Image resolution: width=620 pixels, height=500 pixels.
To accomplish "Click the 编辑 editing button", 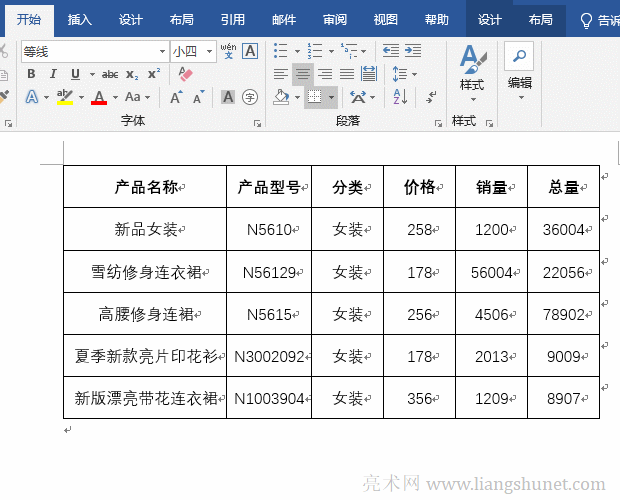I will pyautogui.click(x=519, y=68).
